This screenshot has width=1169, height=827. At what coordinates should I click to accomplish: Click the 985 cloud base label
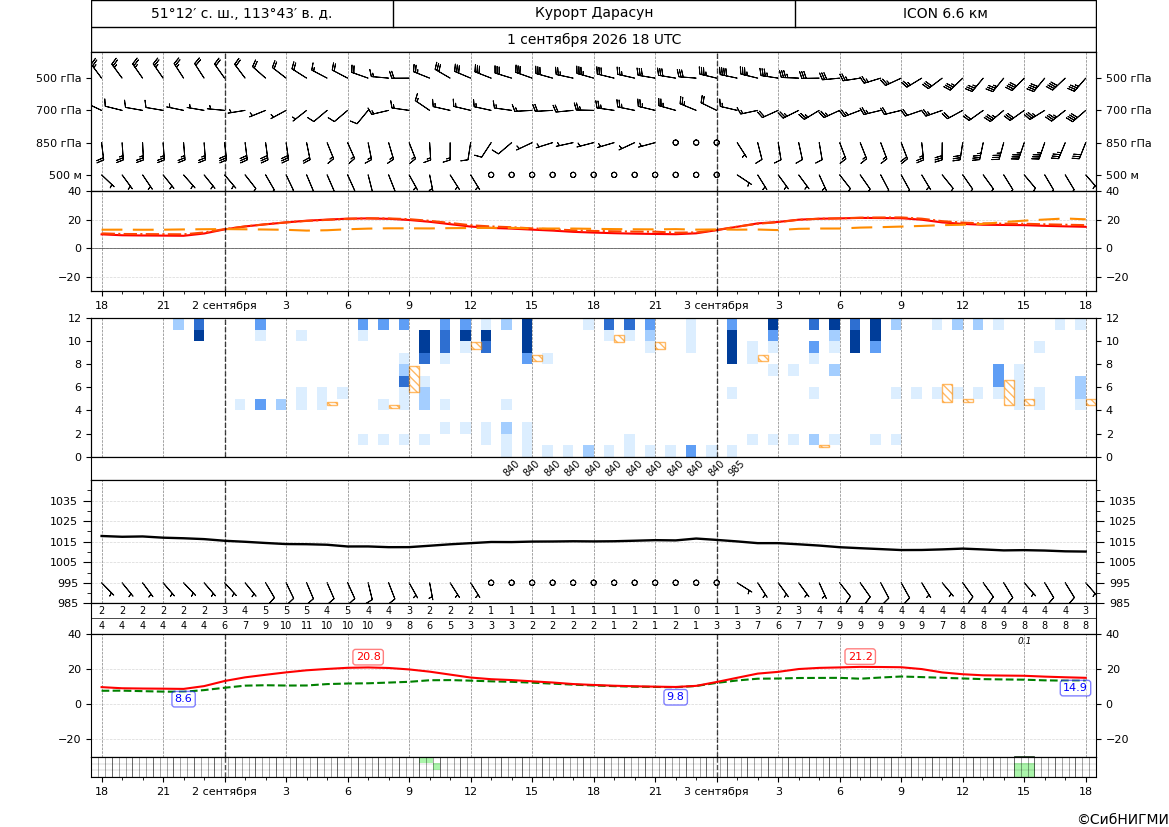pyautogui.click(x=735, y=468)
